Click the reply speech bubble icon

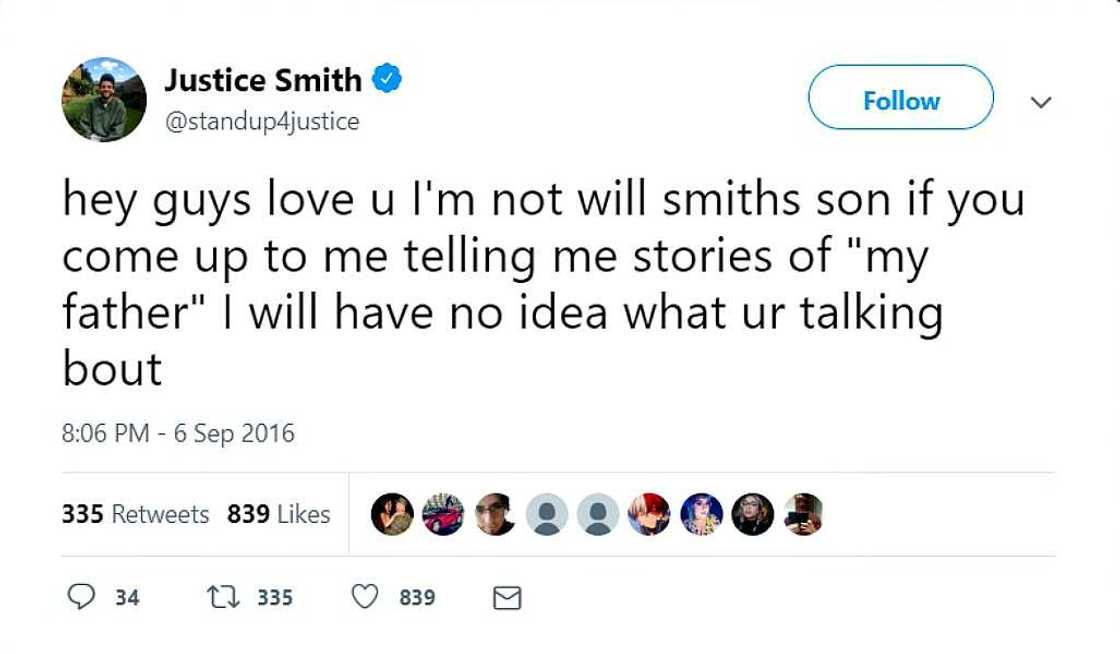point(79,597)
